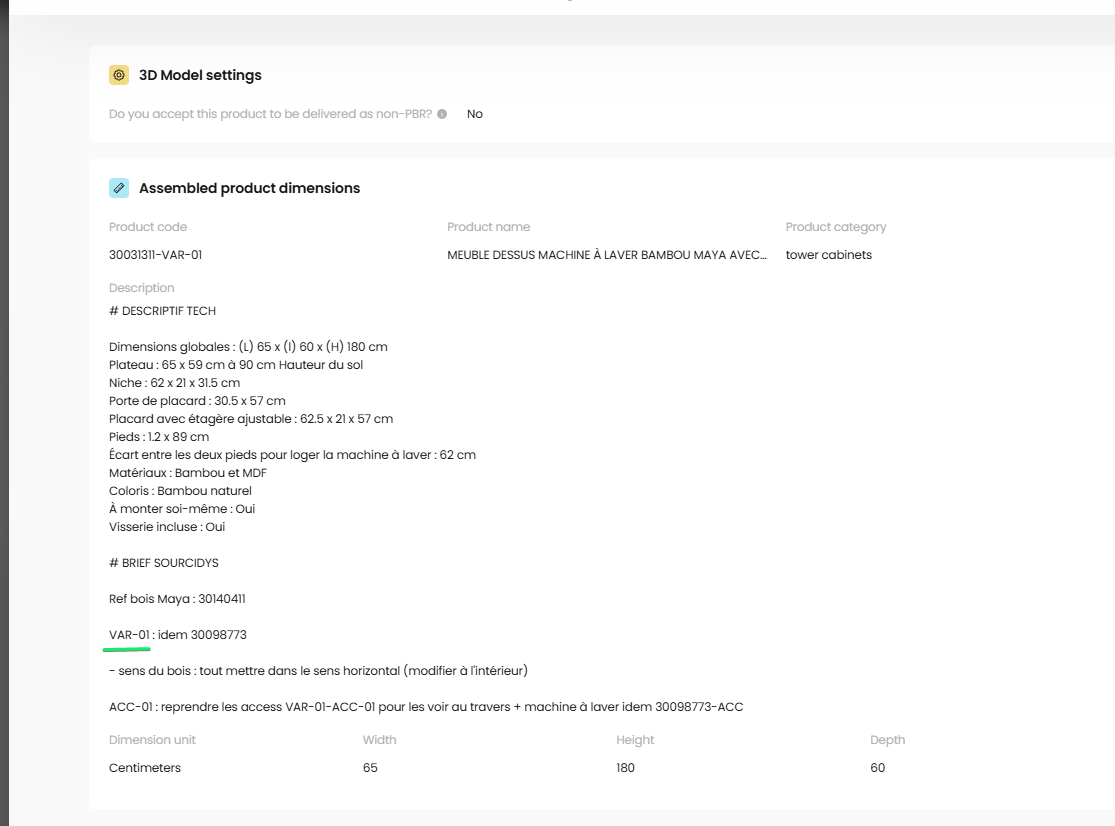Click the Width value 65
Viewport: 1115px width, 826px height.
coord(370,768)
